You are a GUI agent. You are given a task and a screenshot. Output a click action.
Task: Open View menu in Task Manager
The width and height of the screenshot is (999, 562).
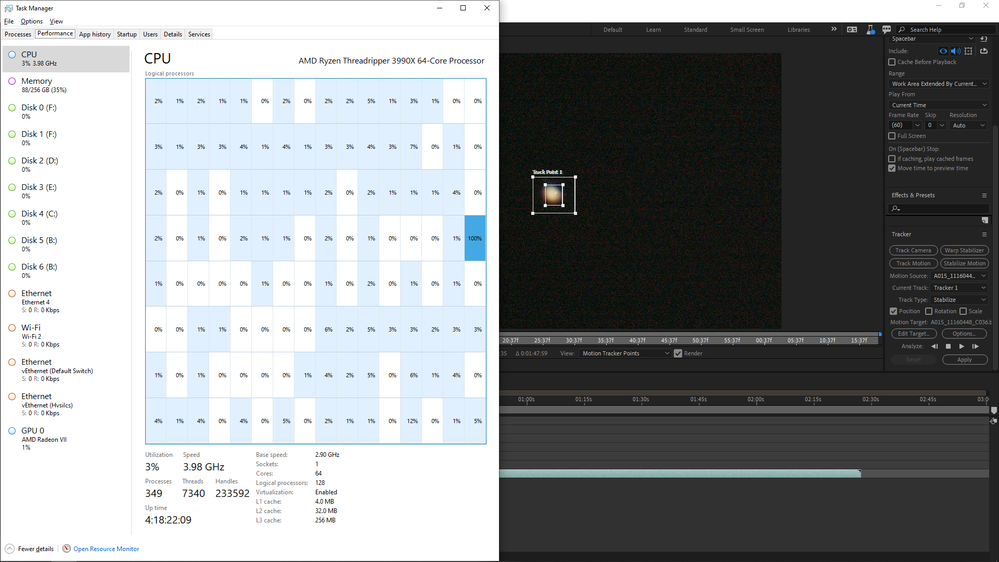(x=56, y=21)
